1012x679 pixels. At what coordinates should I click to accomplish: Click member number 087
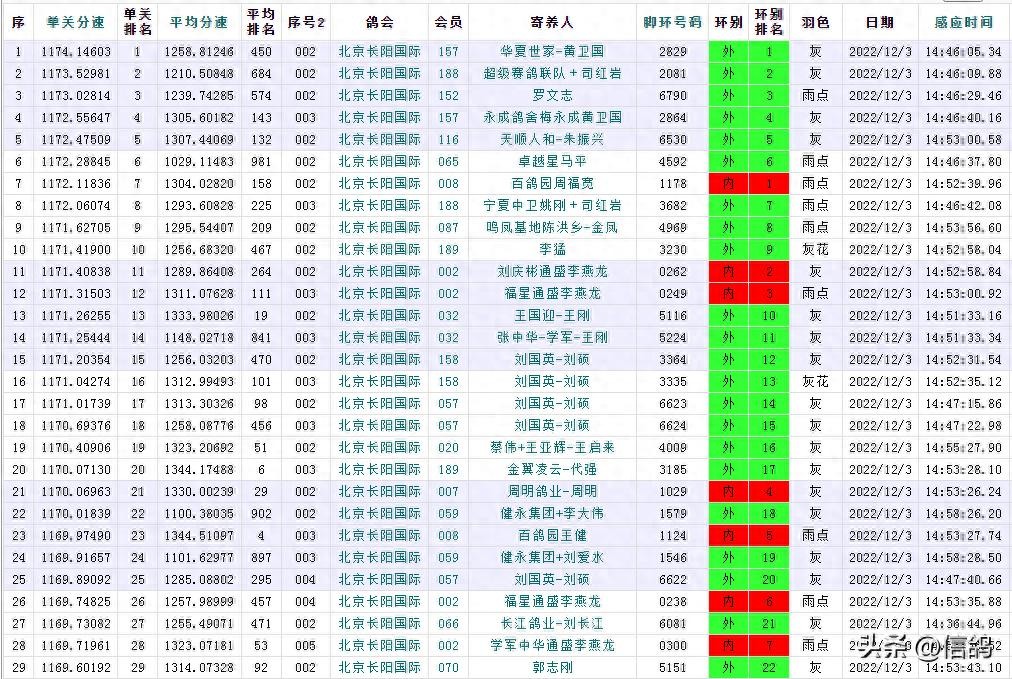pyautogui.click(x=448, y=227)
